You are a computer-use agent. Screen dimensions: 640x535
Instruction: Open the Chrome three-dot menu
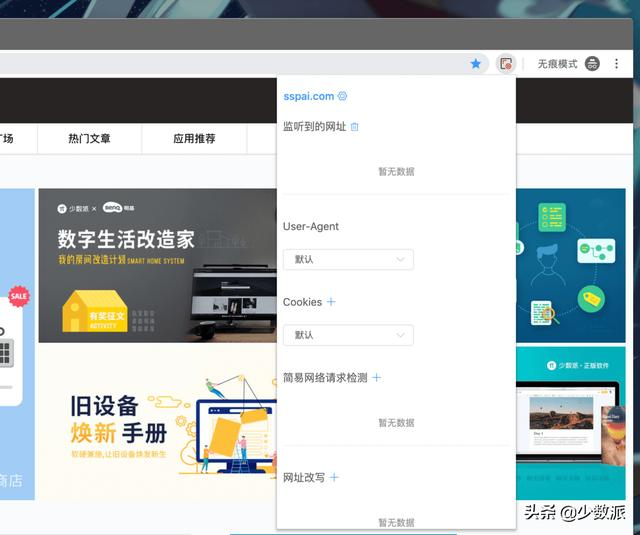(616, 64)
